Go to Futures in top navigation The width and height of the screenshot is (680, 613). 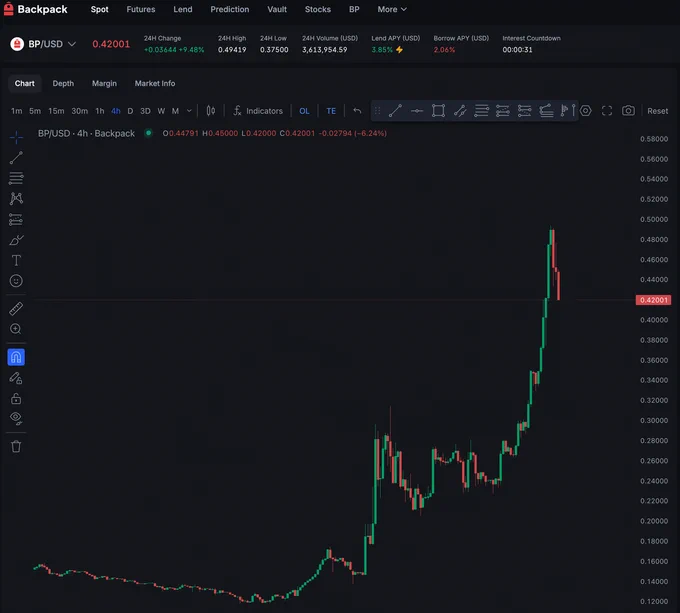click(141, 9)
